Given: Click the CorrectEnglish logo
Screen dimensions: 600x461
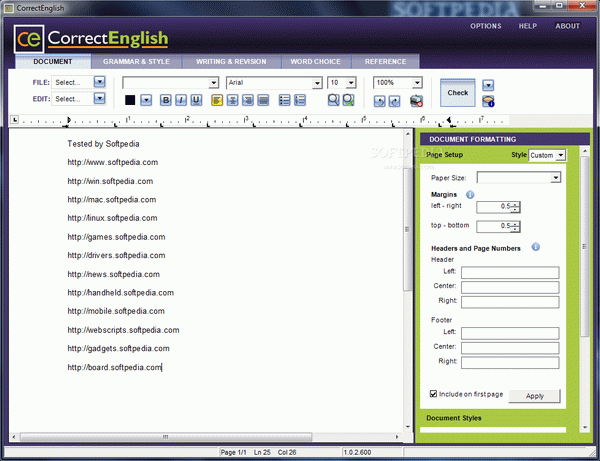Looking at the screenshot, I should coord(92,39).
